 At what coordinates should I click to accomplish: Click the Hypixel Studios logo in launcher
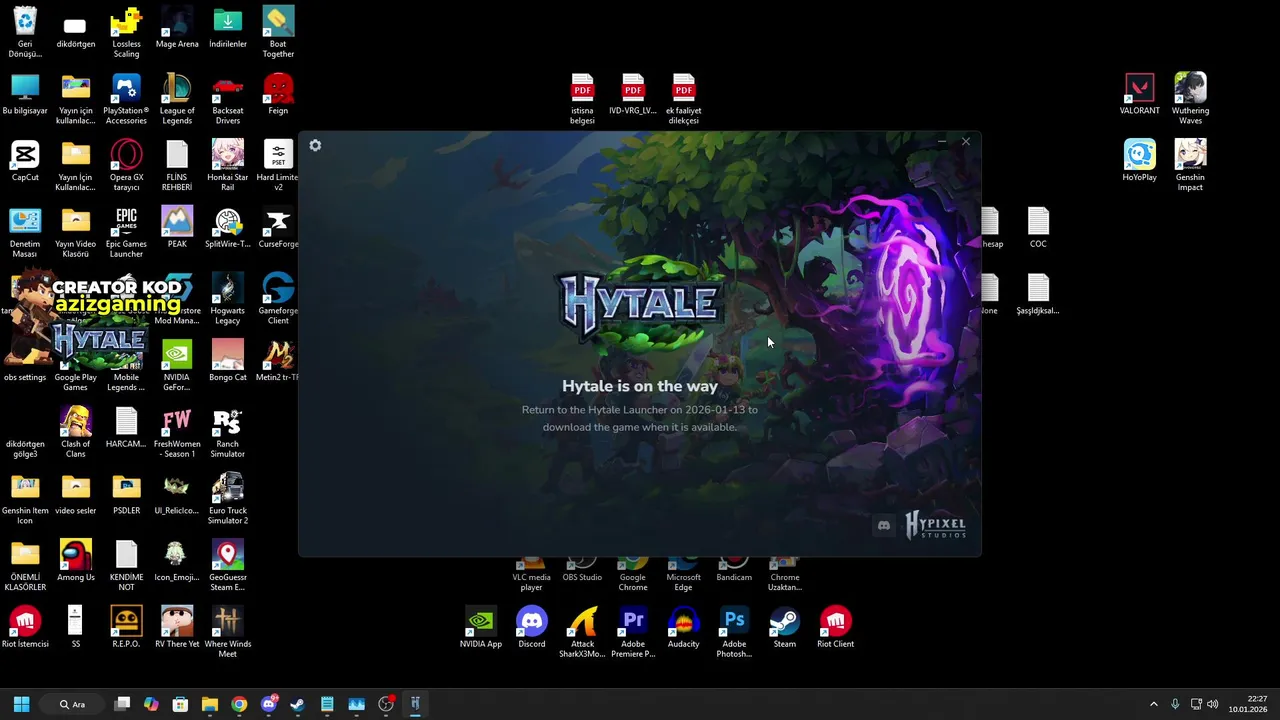pos(936,525)
